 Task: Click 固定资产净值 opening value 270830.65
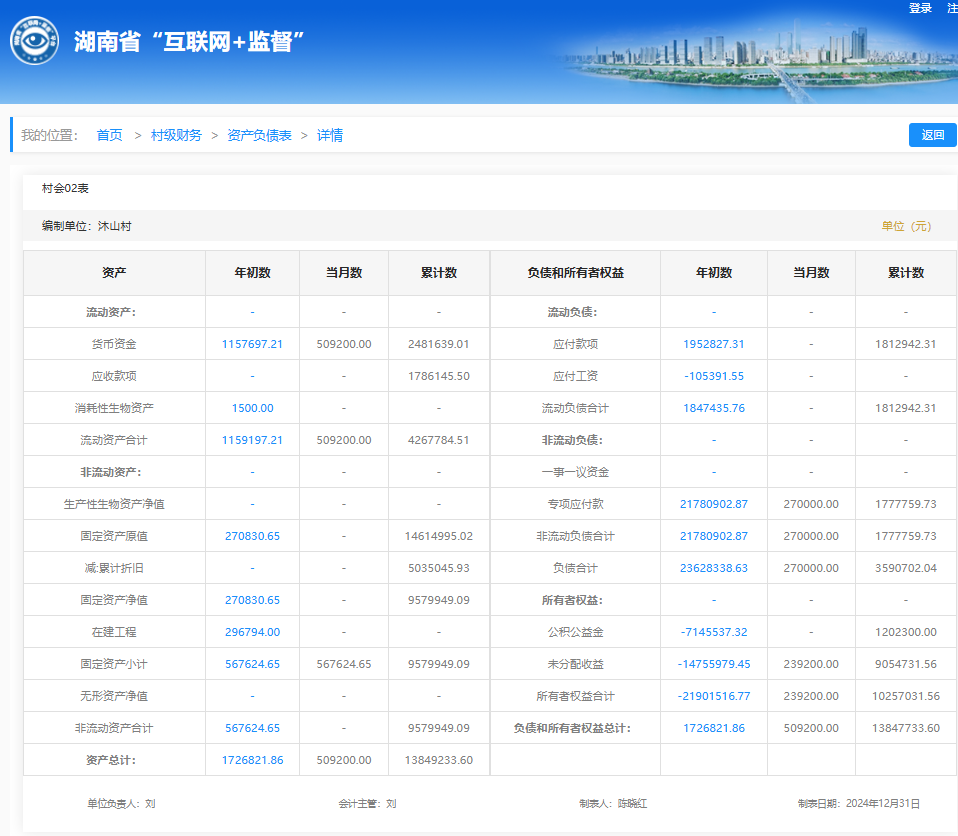click(x=252, y=600)
